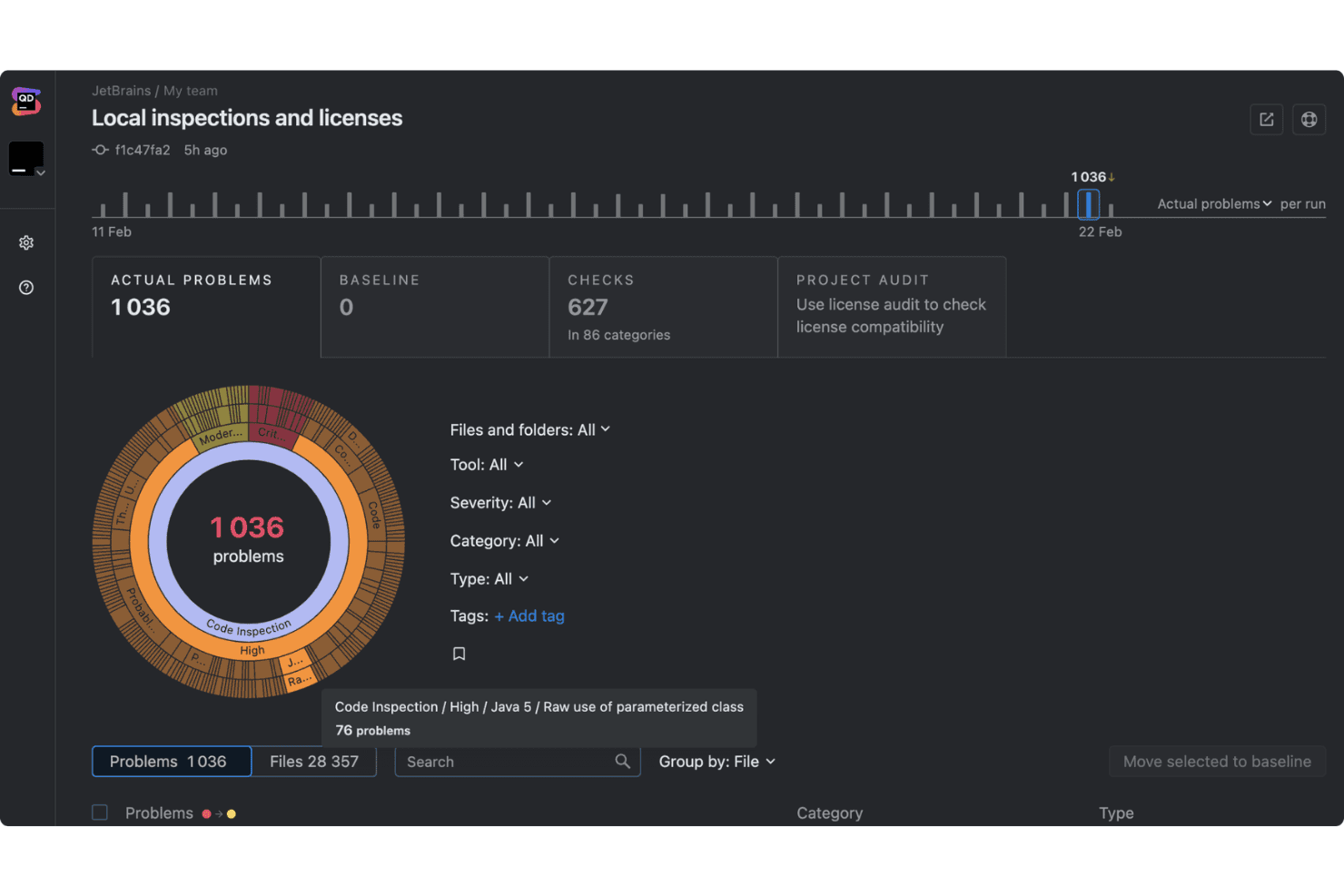This screenshot has height=896, width=1344.
Task: Select the Actual Problems card tab
Action: point(206,307)
